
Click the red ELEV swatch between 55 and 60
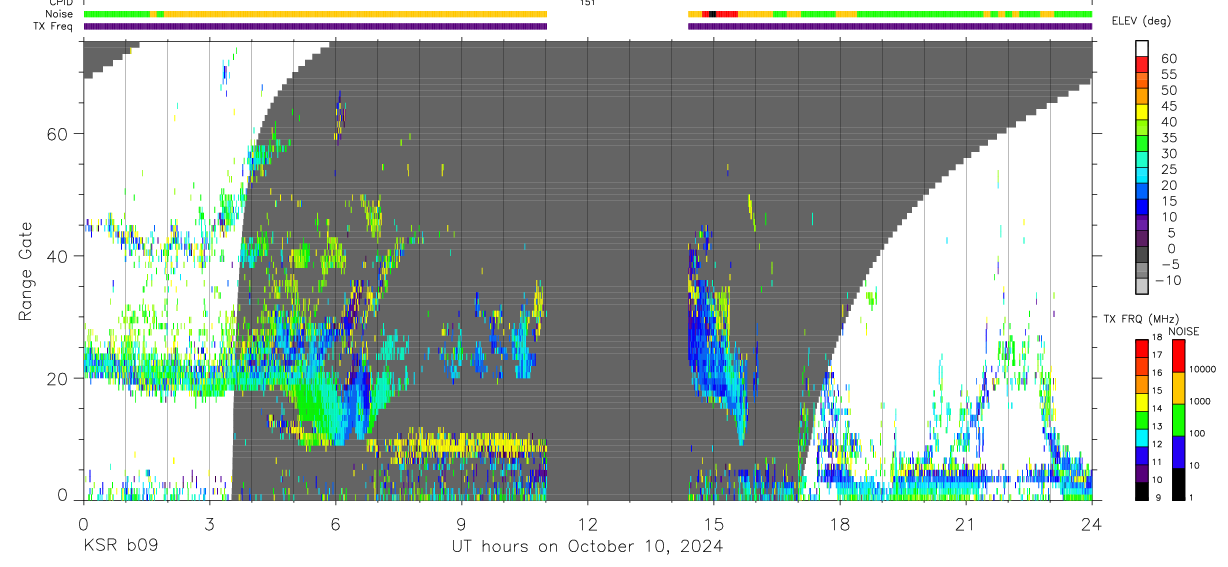coord(1142,66)
